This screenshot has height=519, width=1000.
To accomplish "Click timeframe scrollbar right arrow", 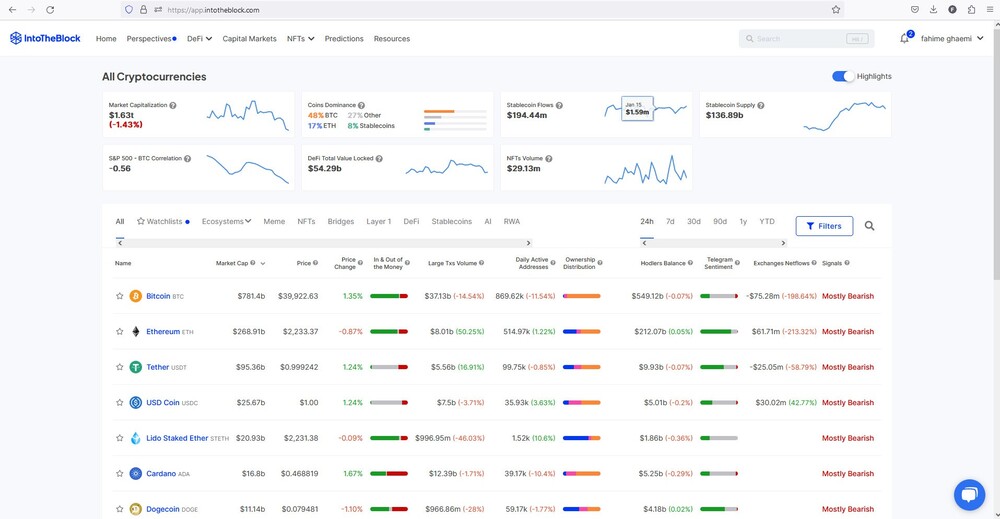I will pyautogui.click(x=783, y=243).
